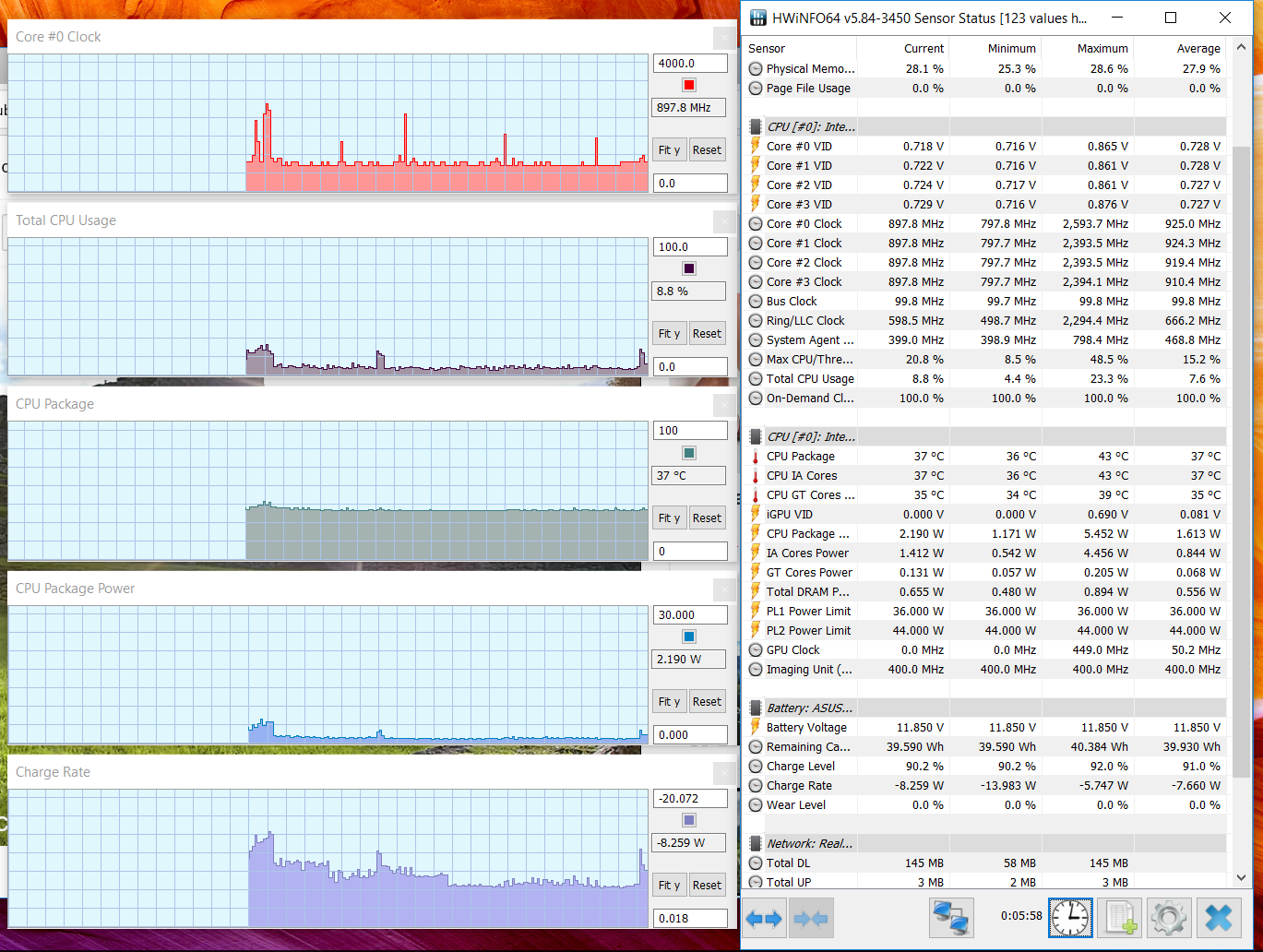Click the thermometer icon beside CPU Package

click(x=756, y=456)
